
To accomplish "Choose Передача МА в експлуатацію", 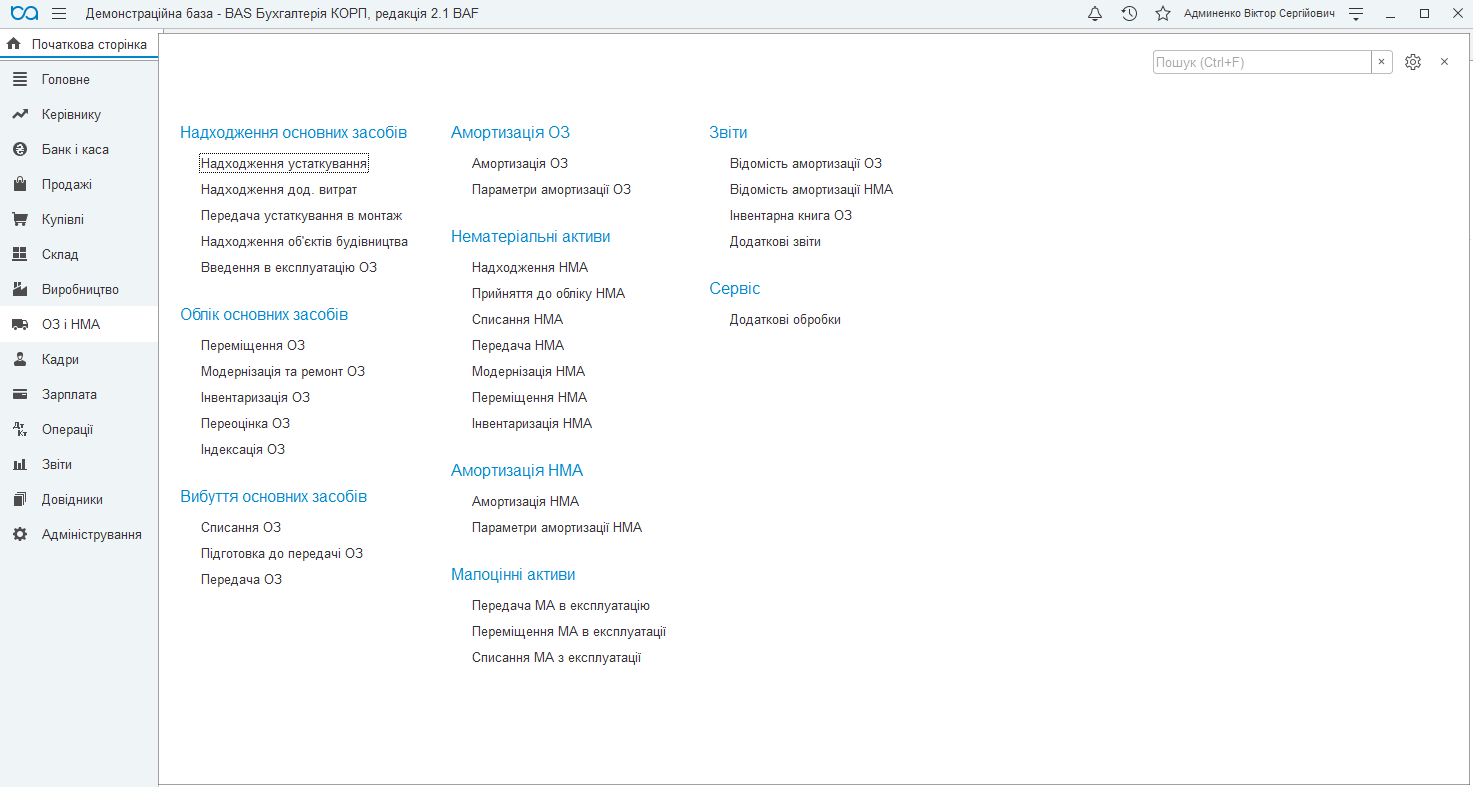I will coord(561,606).
